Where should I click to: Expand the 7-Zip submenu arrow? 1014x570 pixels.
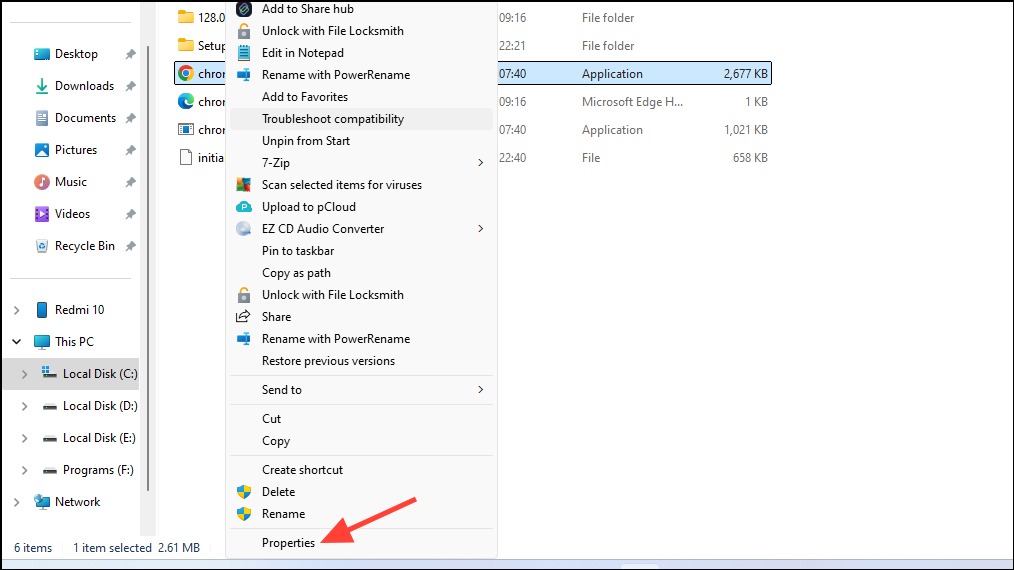tap(480, 163)
